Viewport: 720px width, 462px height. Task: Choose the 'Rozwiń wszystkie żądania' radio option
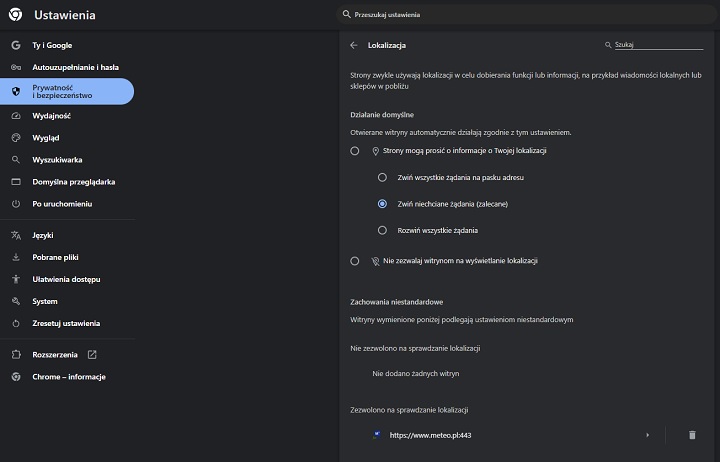point(382,230)
